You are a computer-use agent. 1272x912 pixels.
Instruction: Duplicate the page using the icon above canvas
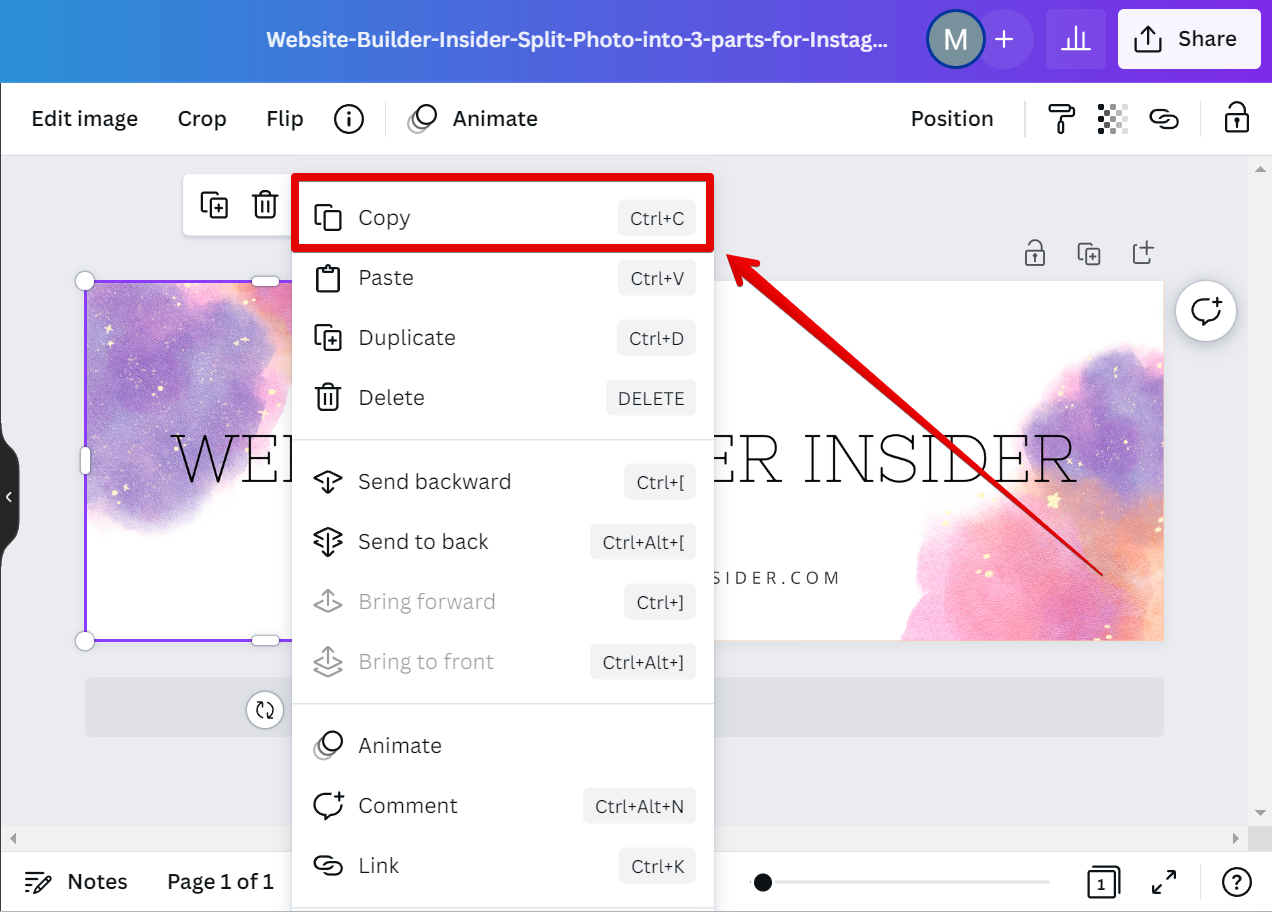click(x=1089, y=253)
